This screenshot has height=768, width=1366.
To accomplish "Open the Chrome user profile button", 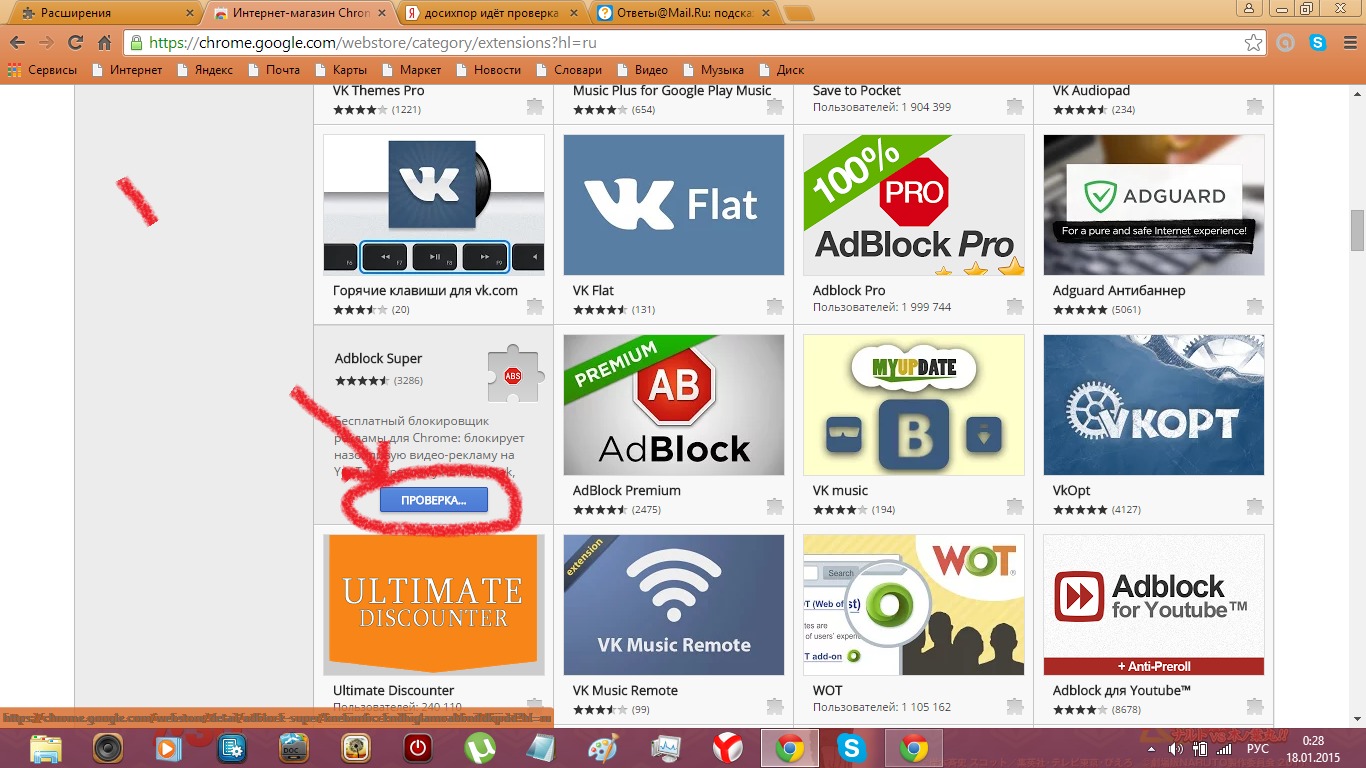I will pos(1249,8).
